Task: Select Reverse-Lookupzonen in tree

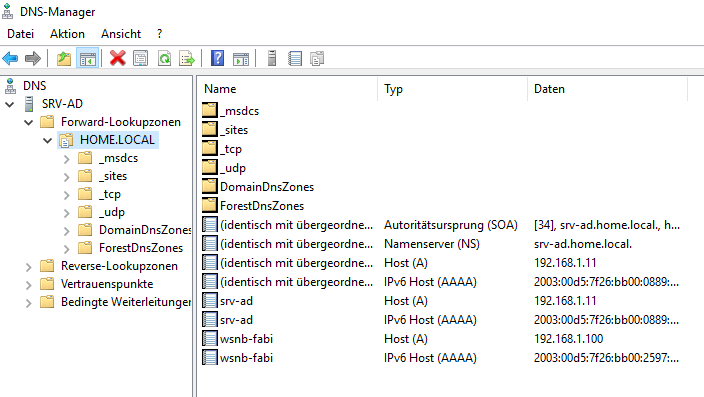Action: [119, 266]
